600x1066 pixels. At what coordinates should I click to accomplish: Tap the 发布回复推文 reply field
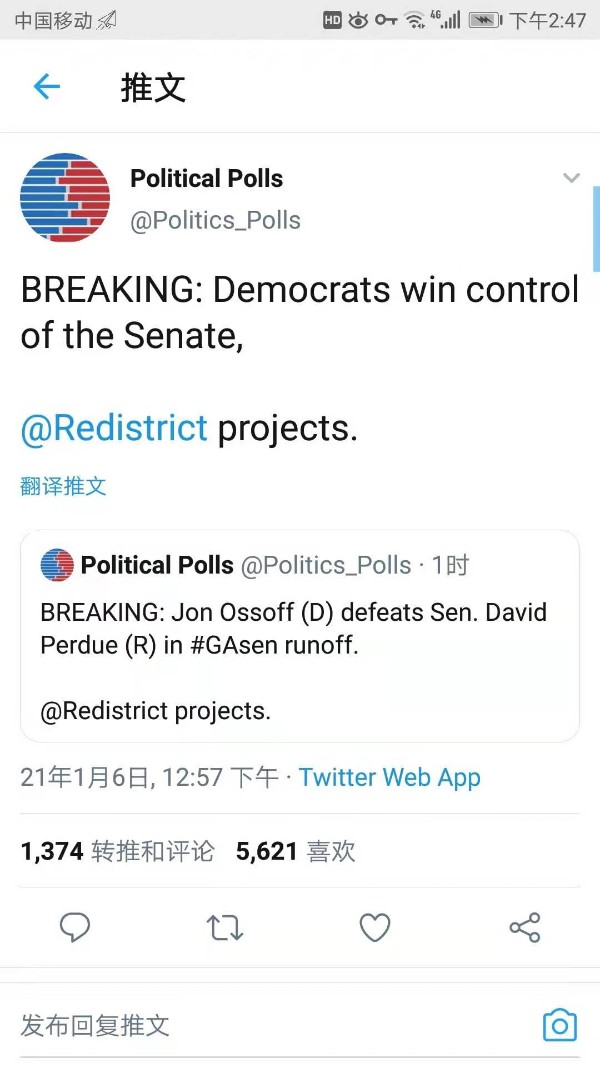272,1025
